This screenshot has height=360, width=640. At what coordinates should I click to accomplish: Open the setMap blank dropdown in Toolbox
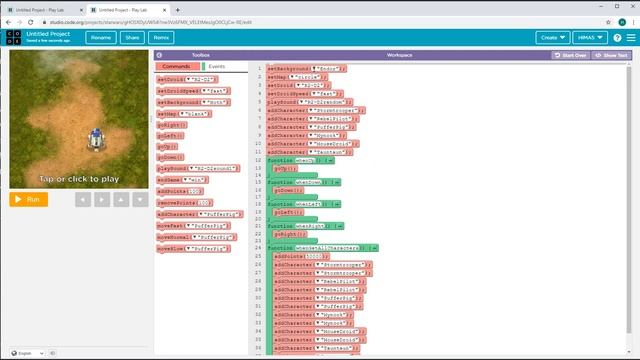pyautogui.click(x=194, y=114)
